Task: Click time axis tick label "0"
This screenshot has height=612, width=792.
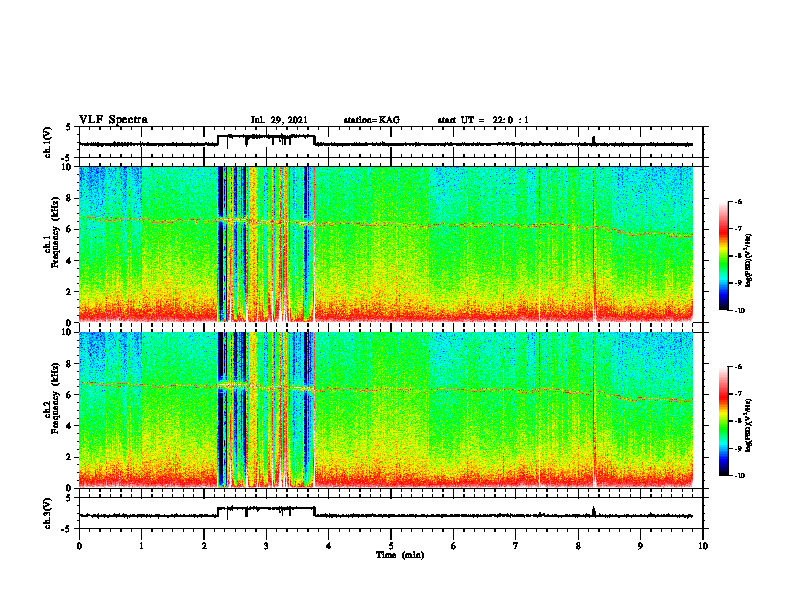Action: click(79, 546)
